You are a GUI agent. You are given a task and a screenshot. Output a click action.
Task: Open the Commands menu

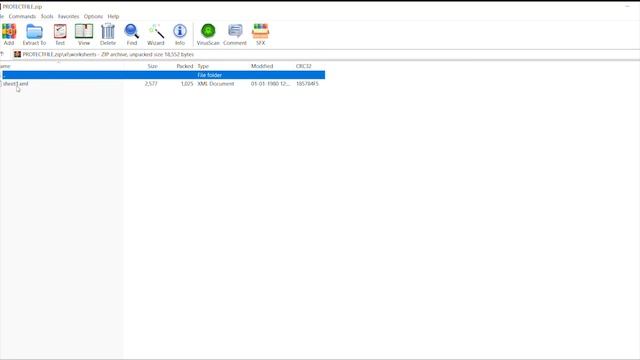[x=22, y=16]
